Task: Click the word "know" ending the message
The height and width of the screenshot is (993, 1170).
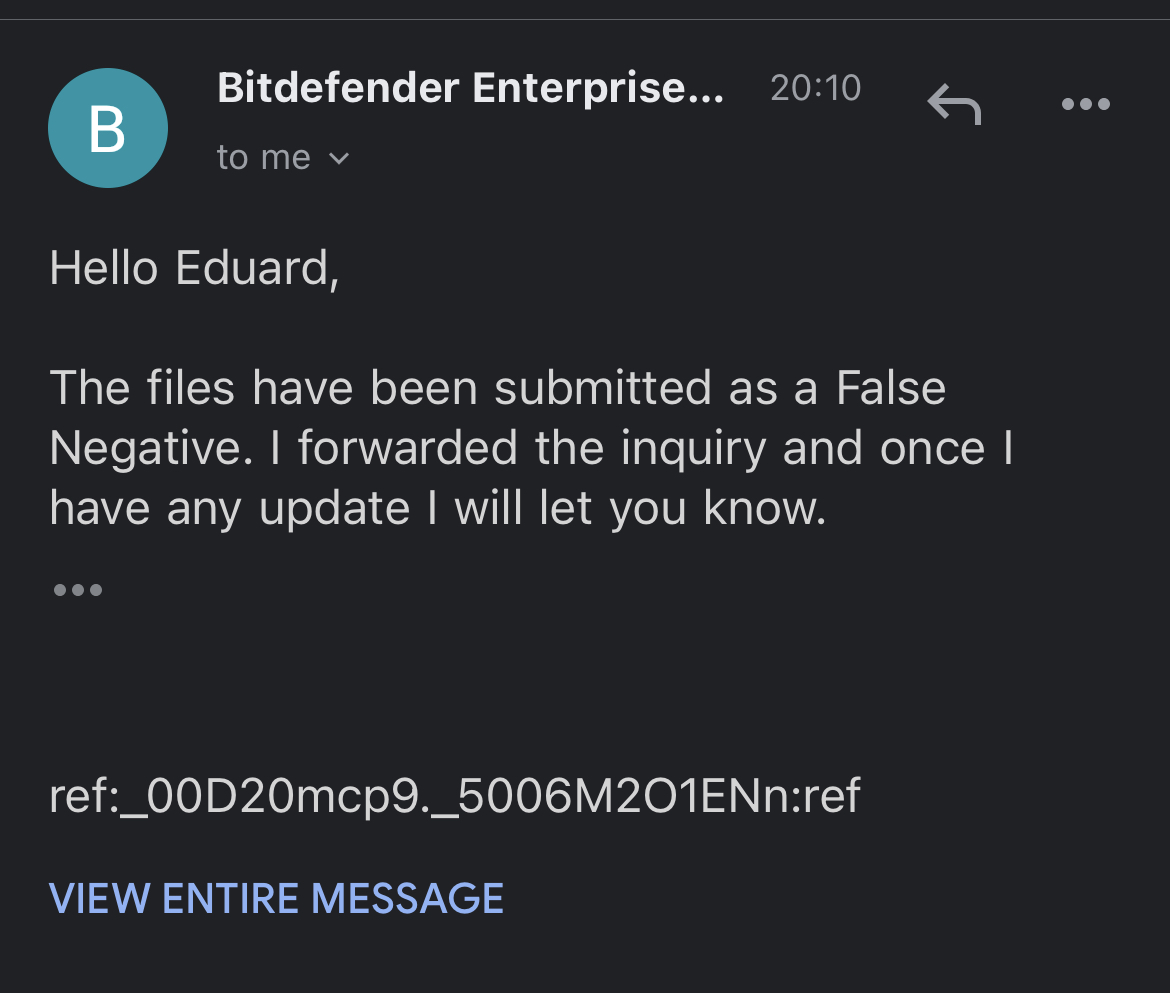Action: [764, 509]
